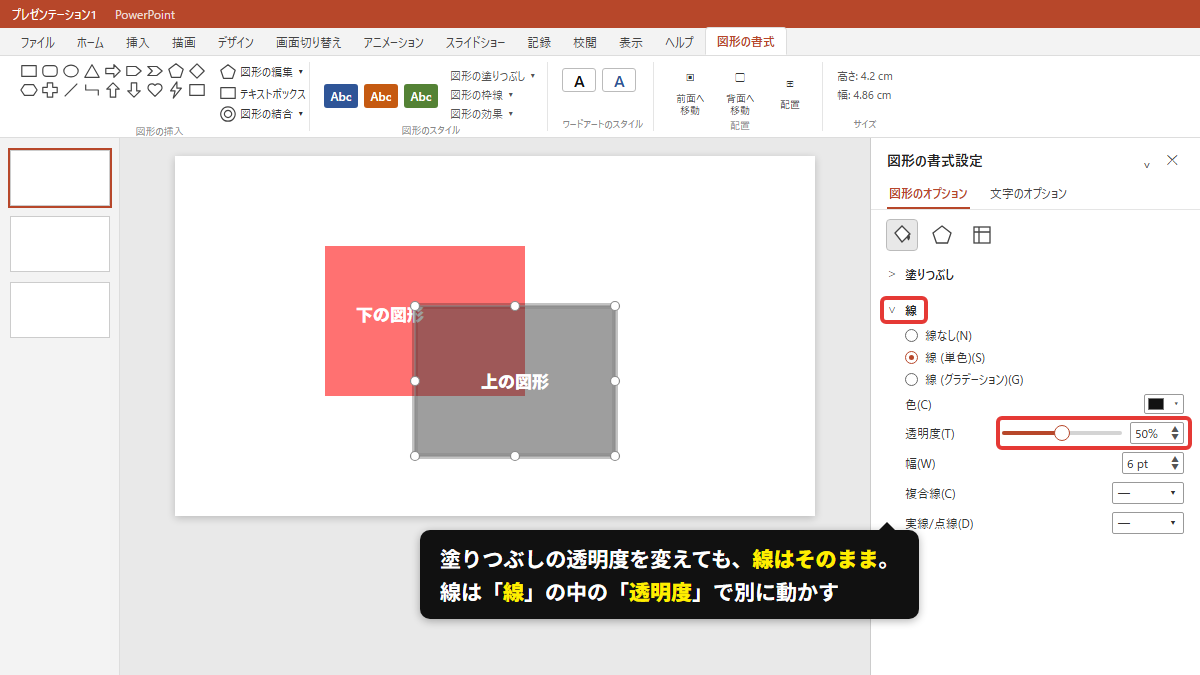Image resolution: width=1200 pixels, height=675 pixels.
Task: Open Size & Properties pane icon
Action: click(x=982, y=235)
